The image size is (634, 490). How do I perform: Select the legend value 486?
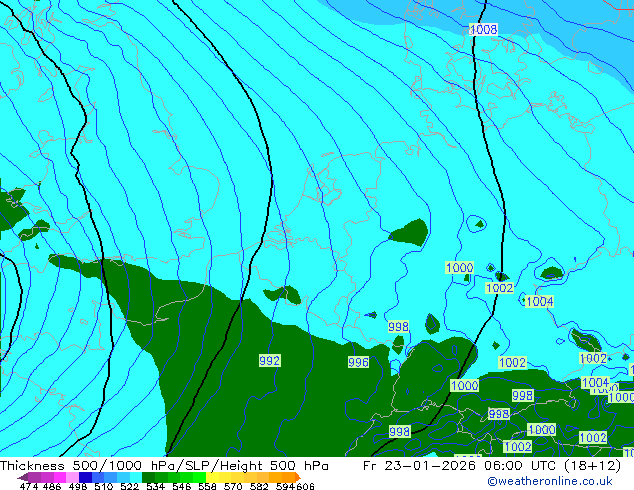[x=52, y=486]
